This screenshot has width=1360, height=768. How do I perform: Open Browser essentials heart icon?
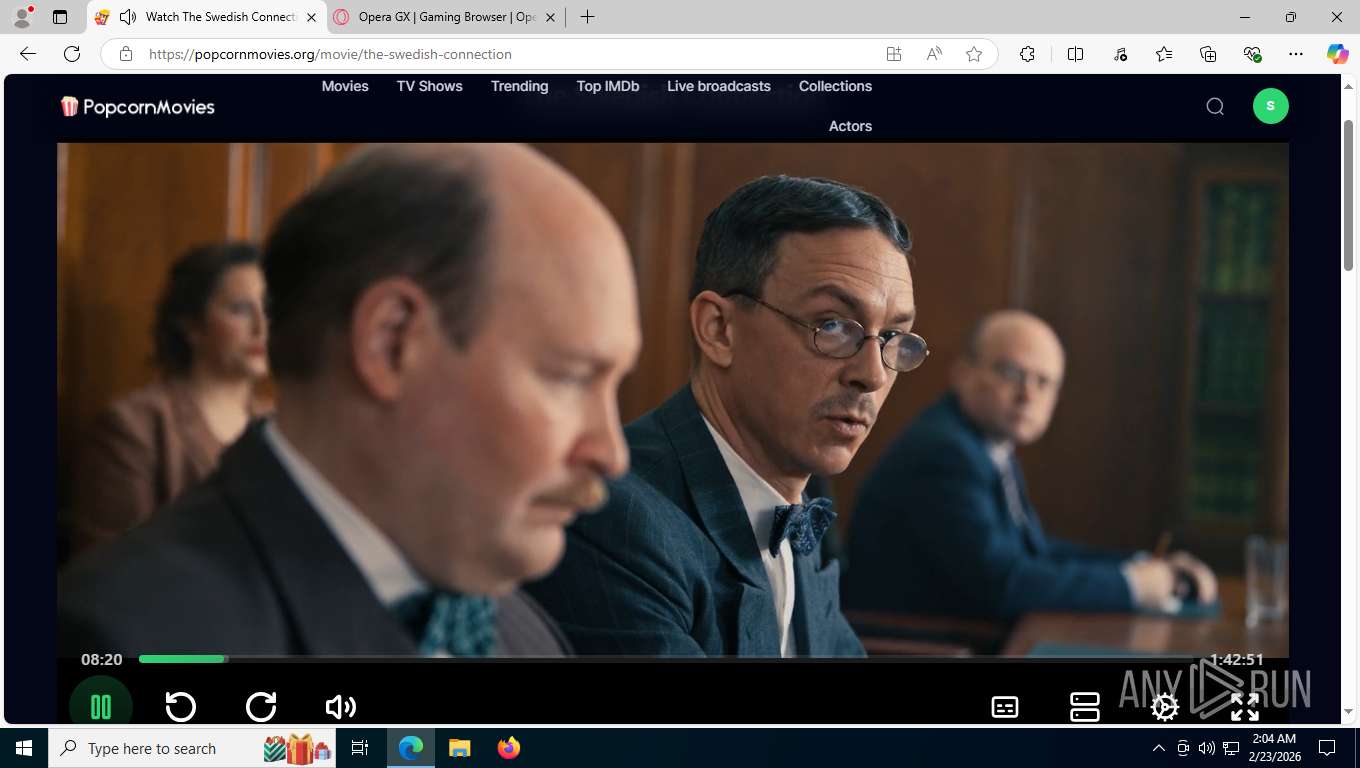coord(1252,54)
